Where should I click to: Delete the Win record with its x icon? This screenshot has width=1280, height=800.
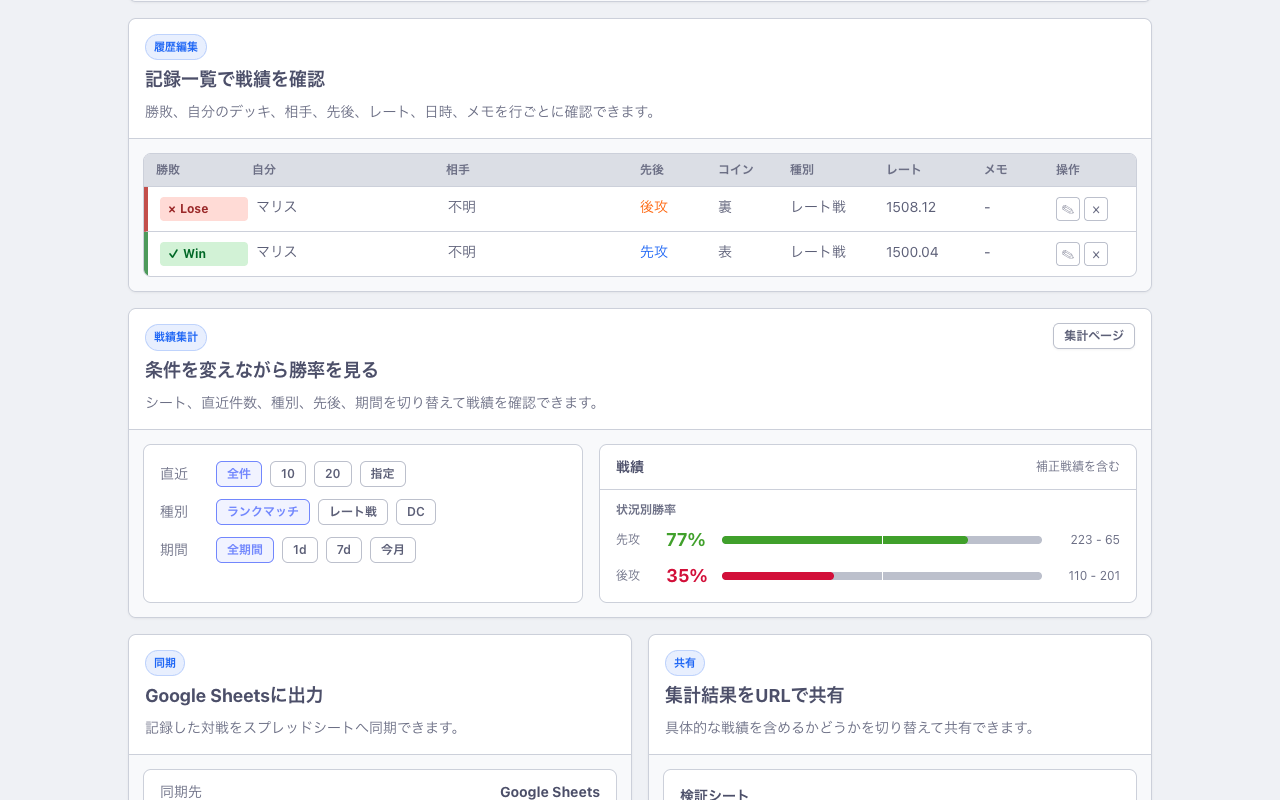click(x=1096, y=254)
